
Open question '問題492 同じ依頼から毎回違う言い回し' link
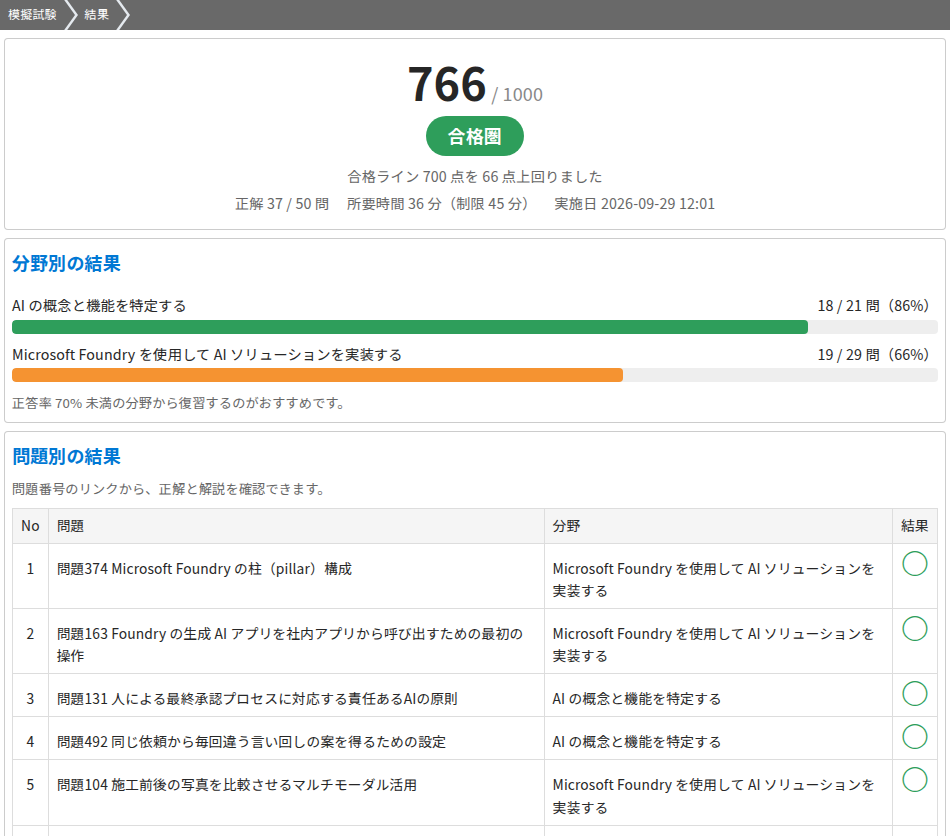(x=251, y=742)
